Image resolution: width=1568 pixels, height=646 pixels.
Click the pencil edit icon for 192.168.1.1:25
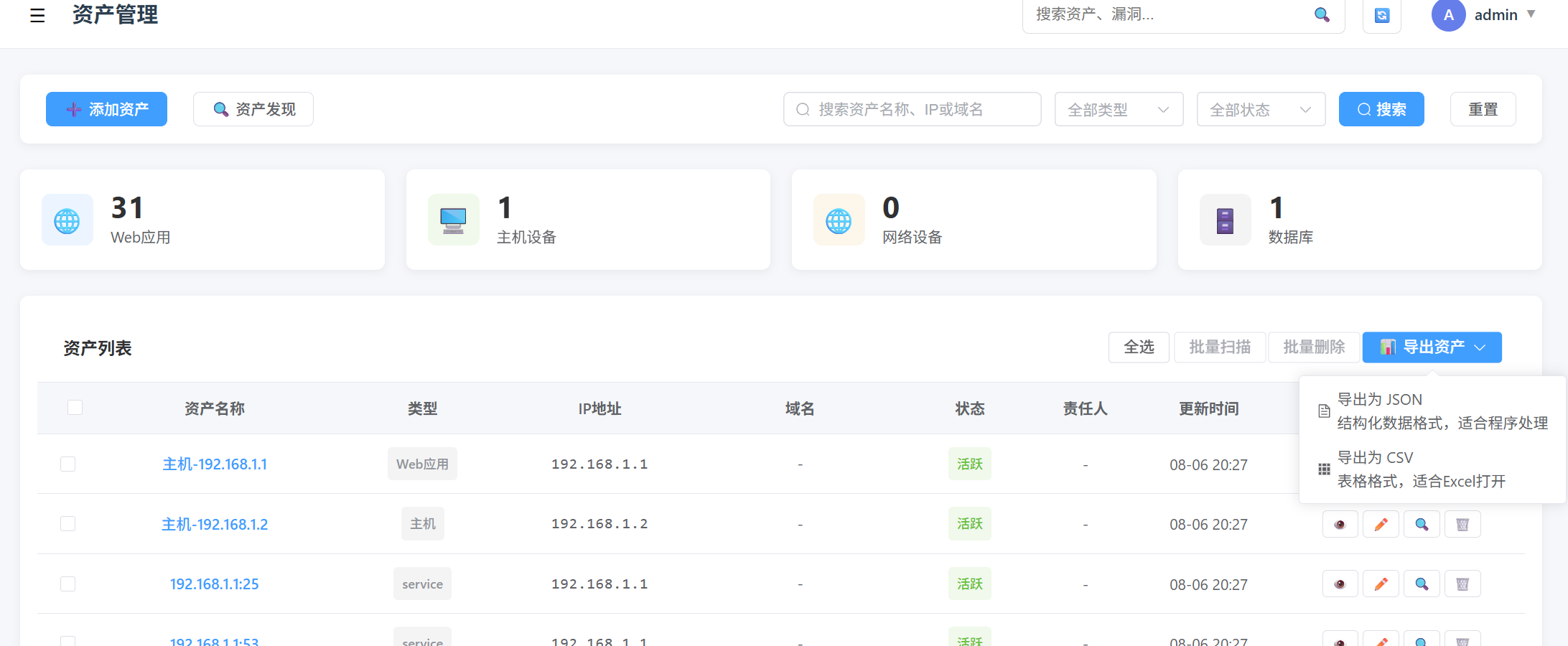tap(1381, 584)
